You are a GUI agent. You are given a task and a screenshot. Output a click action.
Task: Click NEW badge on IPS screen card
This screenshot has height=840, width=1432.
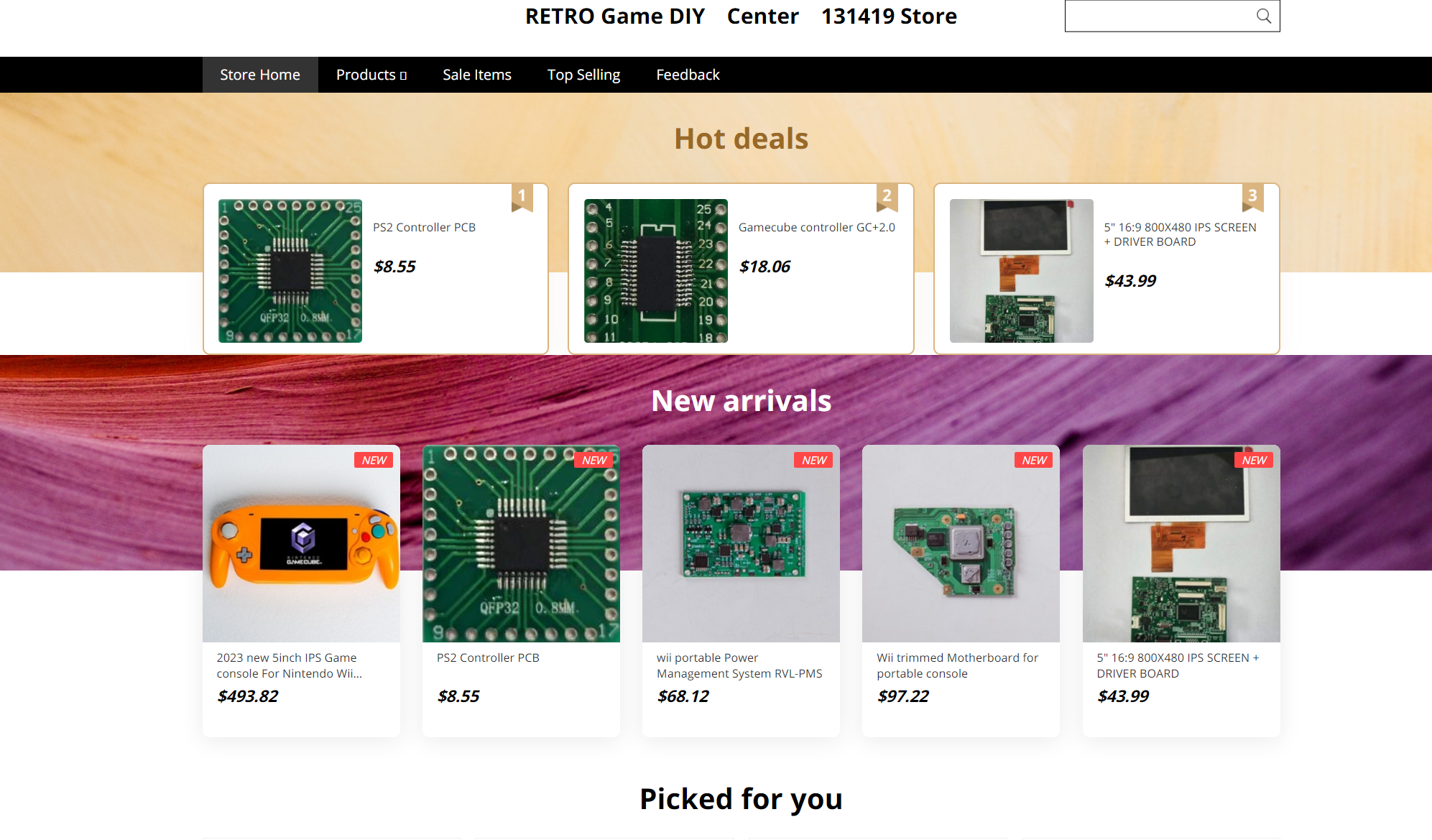pyautogui.click(x=1254, y=460)
